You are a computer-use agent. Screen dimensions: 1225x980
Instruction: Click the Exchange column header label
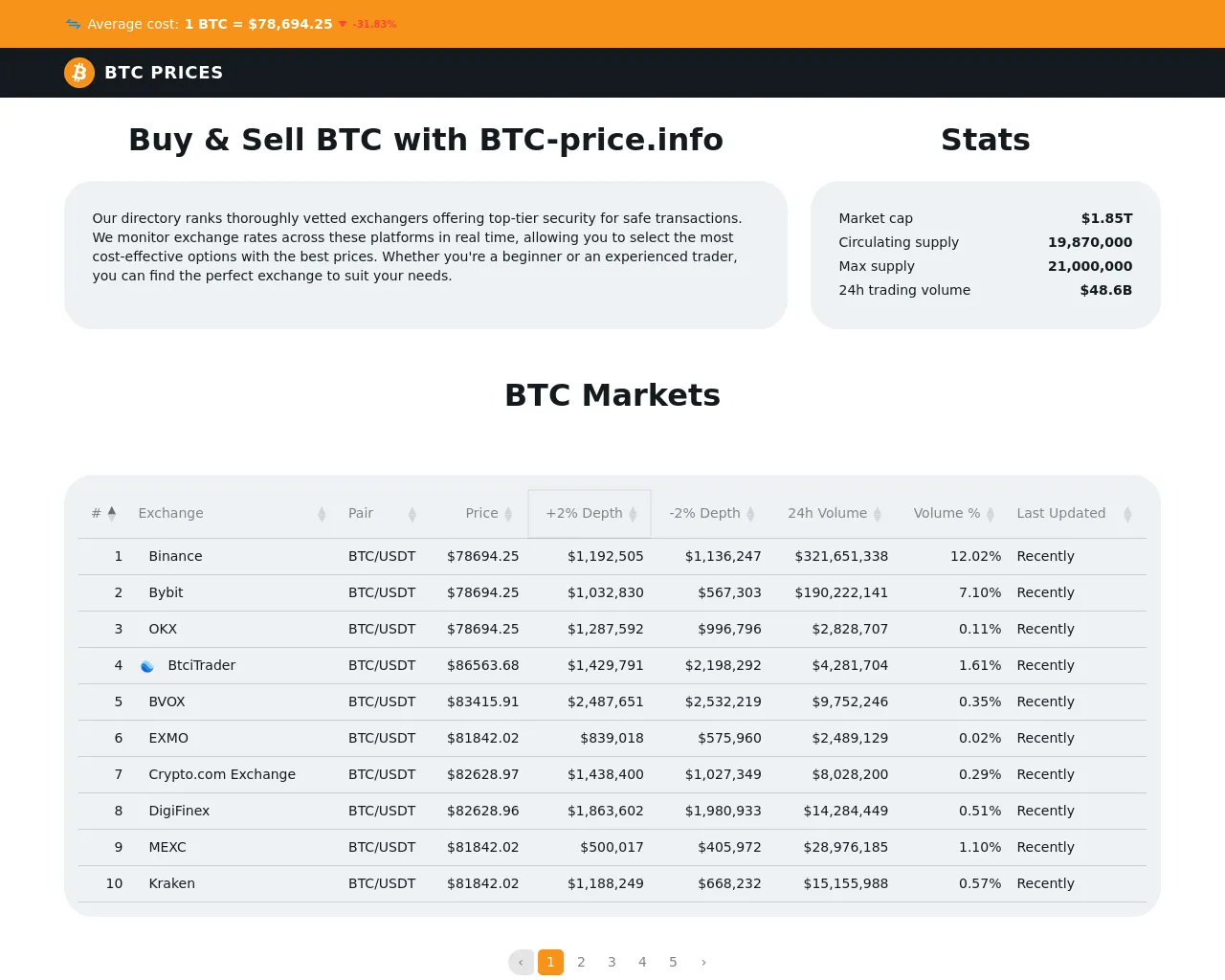170,513
